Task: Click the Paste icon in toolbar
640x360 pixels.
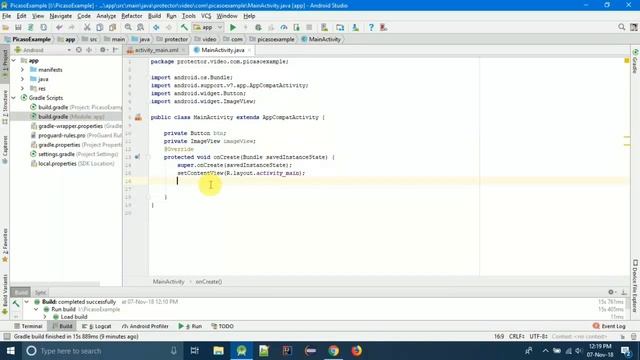Action: coord(112,27)
